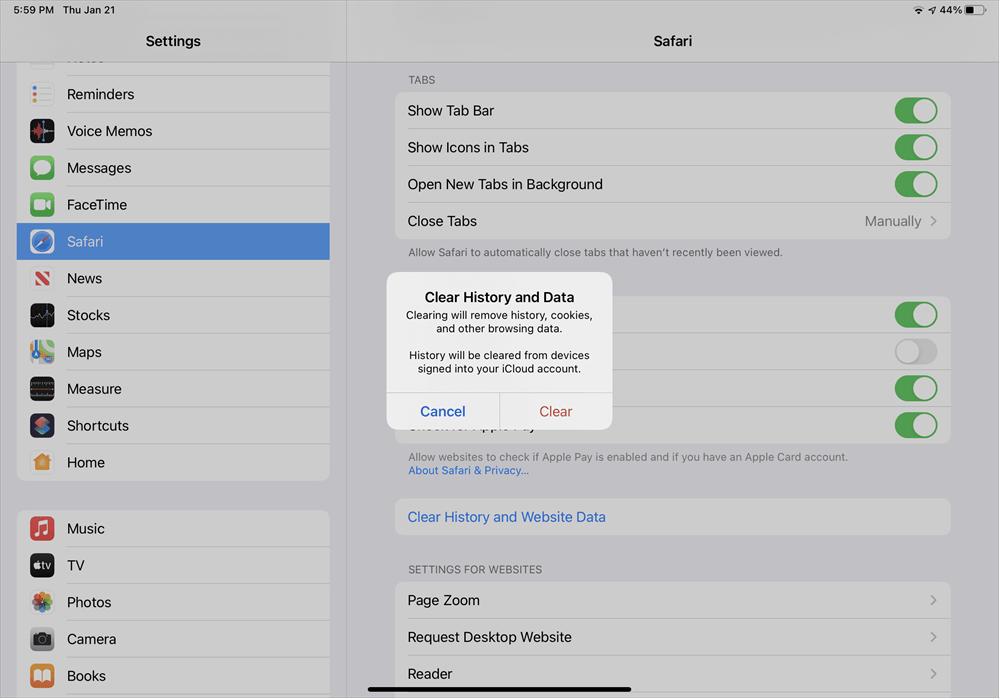Select Music in the settings sidebar

coord(86,529)
